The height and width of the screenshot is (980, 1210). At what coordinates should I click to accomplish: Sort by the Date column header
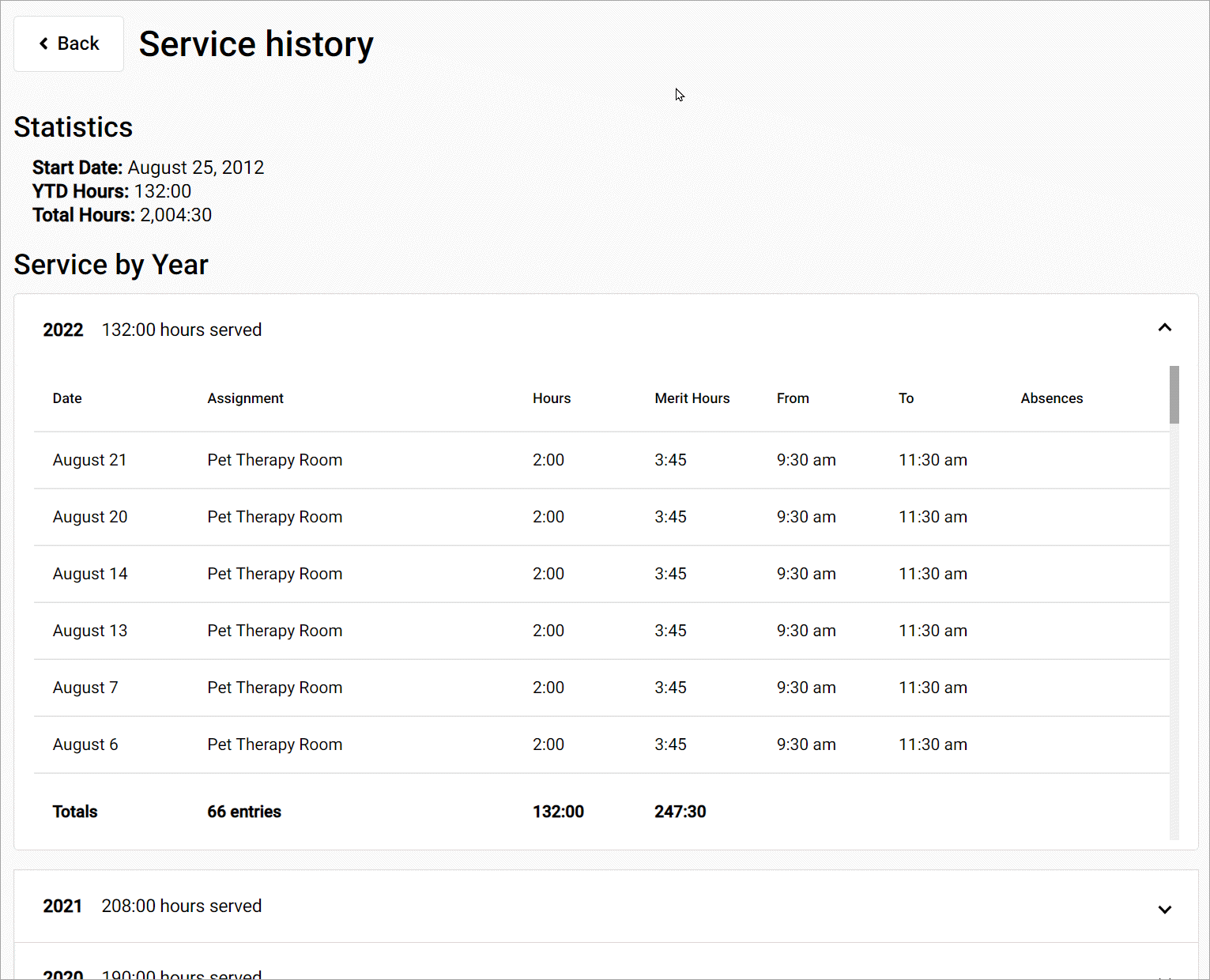[x=66, y=398]
